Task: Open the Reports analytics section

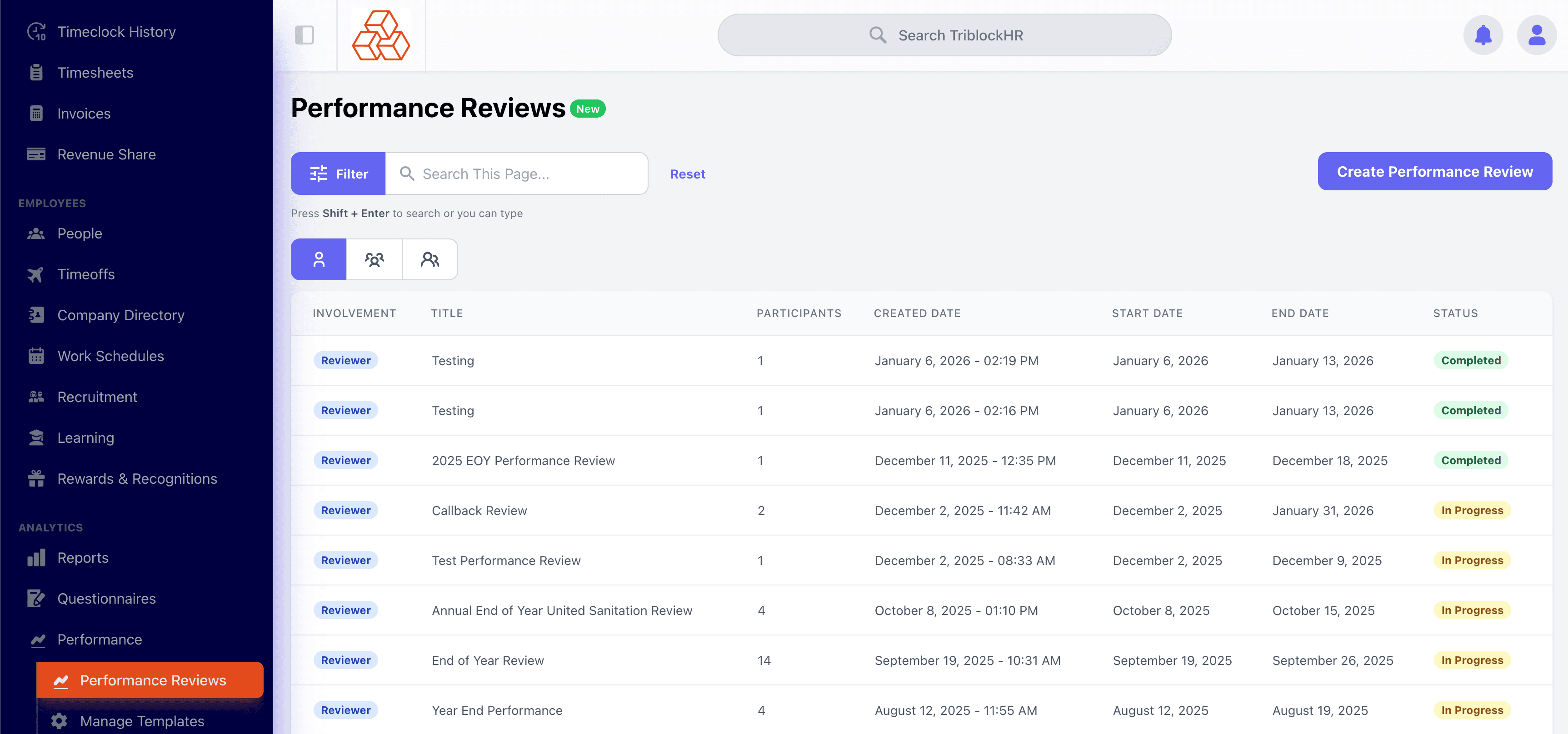Action: [82, 558]
